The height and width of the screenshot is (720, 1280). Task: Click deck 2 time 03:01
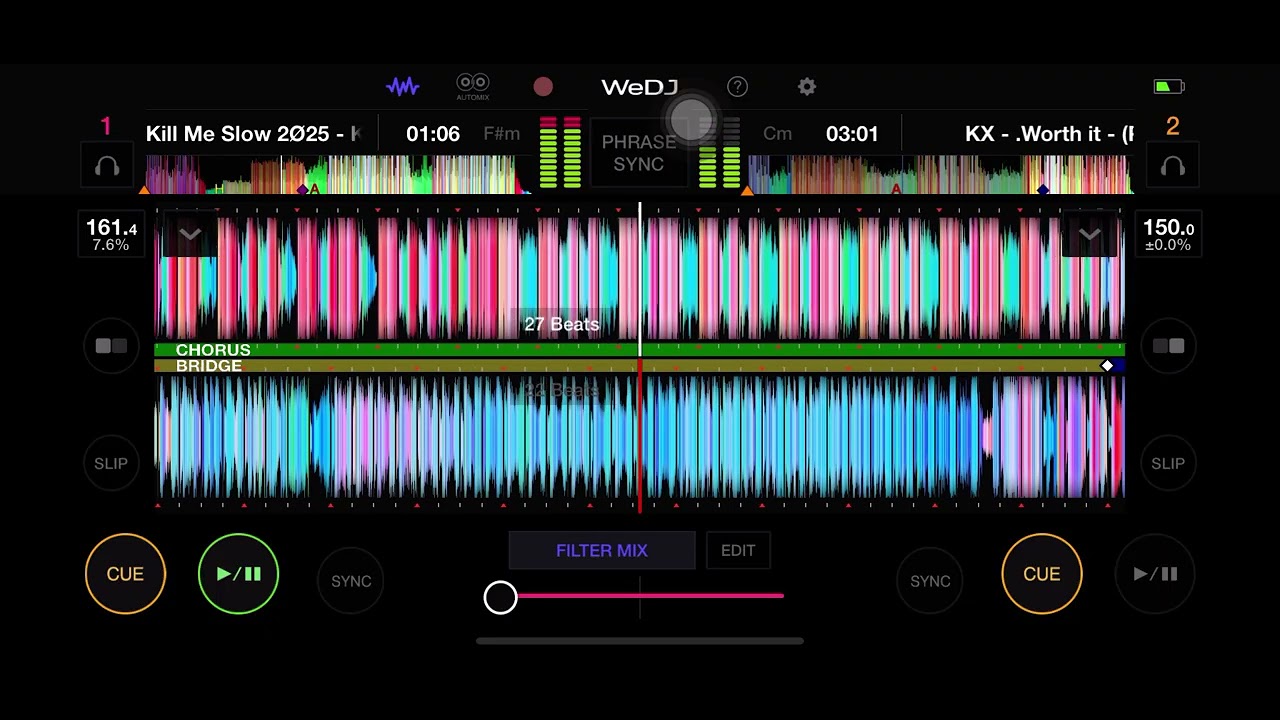852,134
